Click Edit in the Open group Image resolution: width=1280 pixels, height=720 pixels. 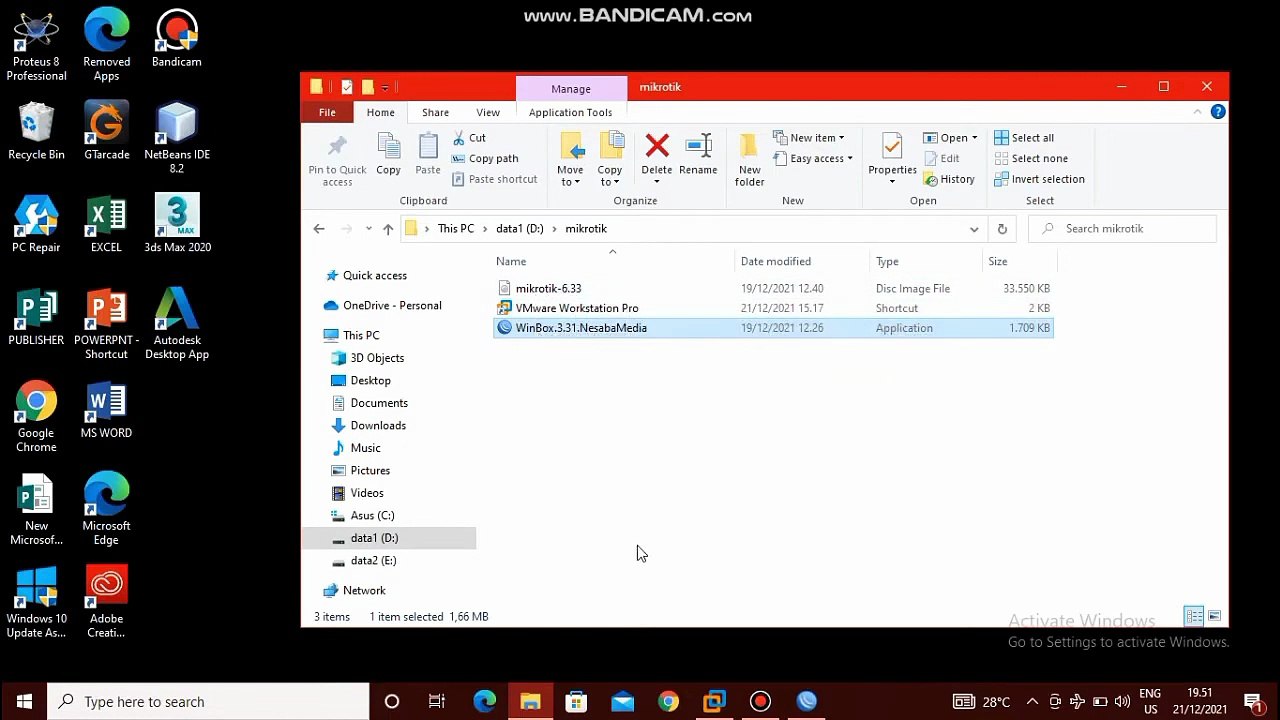click(941, 158)
